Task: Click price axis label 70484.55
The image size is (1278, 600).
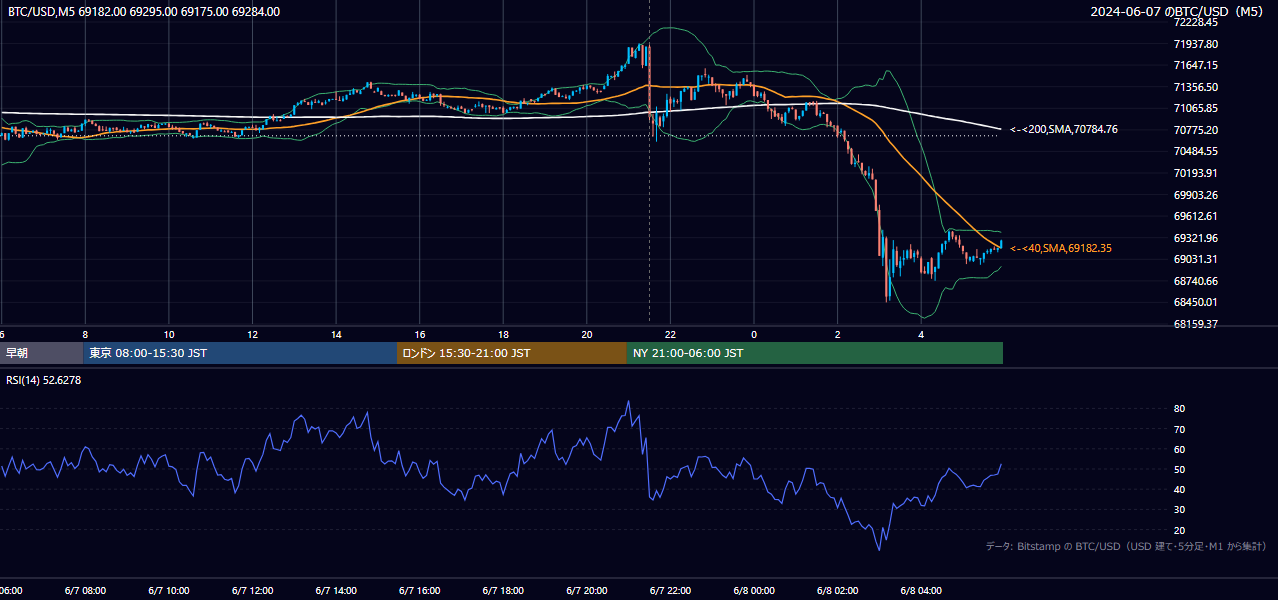Action: click(1195, 151)
